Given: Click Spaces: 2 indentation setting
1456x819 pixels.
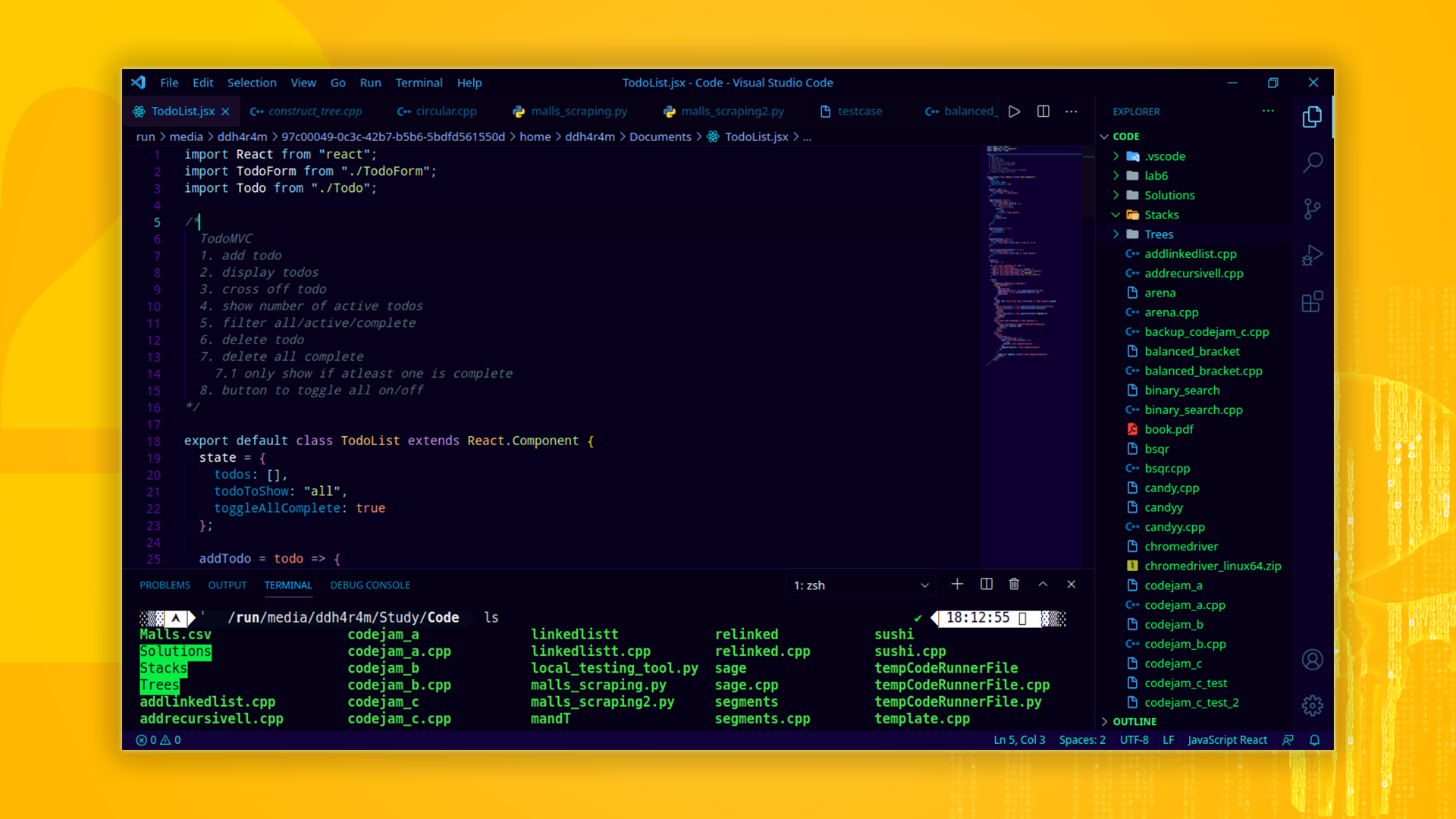Looking at the screenshot, I should pos(1082,740).
